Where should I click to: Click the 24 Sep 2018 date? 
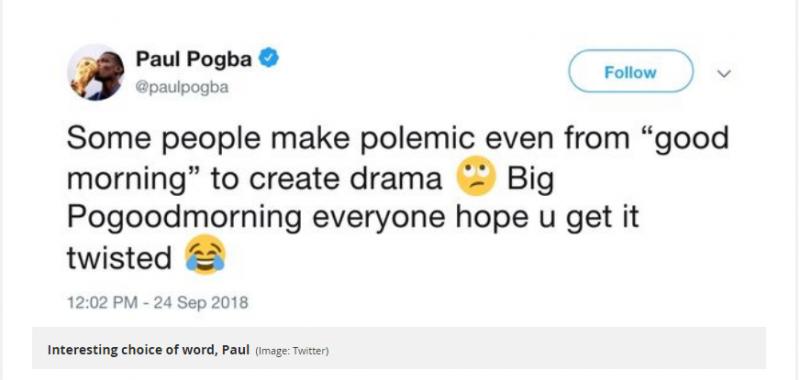coord(201,303)
